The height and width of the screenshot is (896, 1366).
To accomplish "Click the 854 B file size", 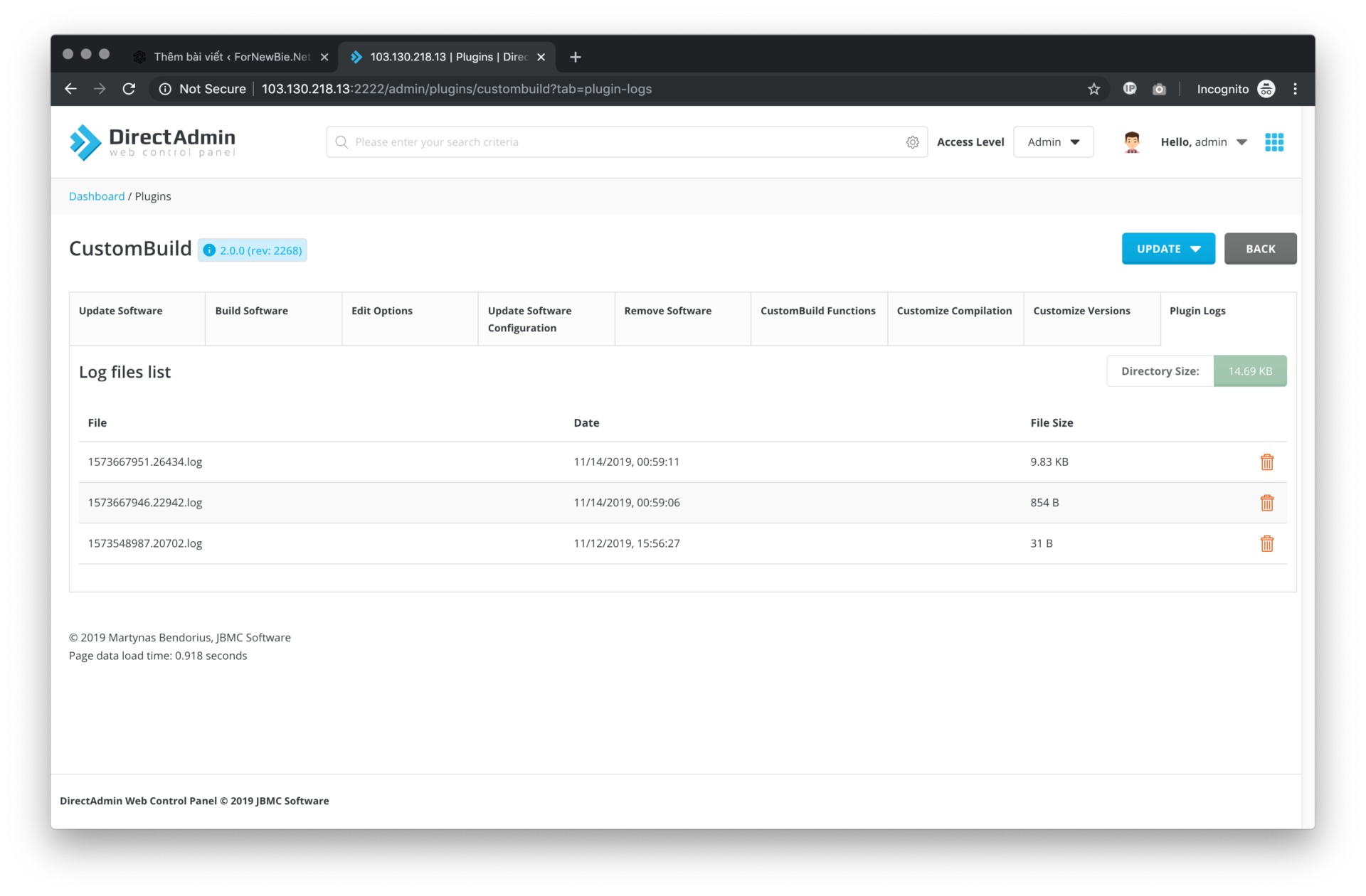I will (1044, 503).
